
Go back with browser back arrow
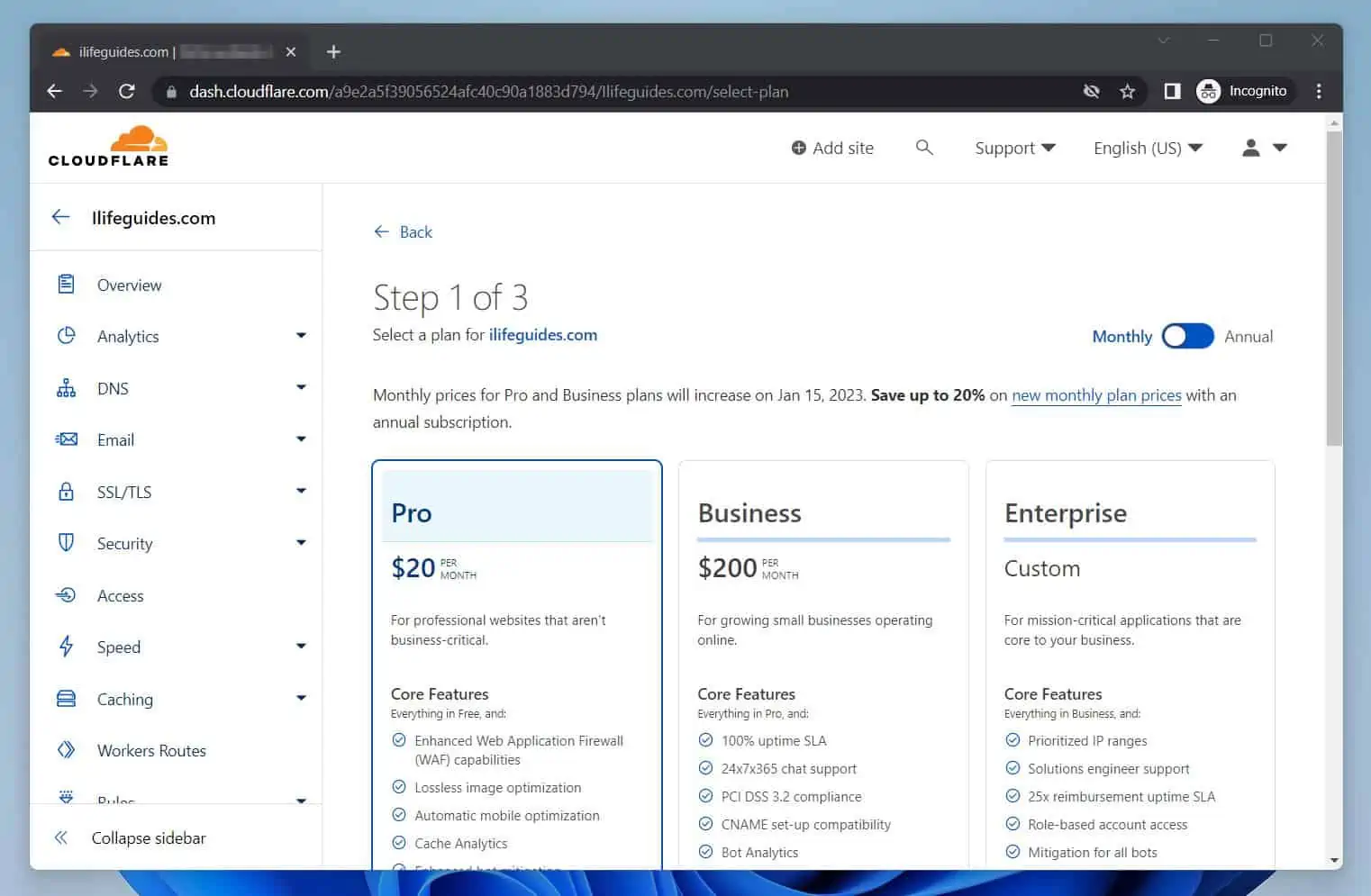coord(55,91)
